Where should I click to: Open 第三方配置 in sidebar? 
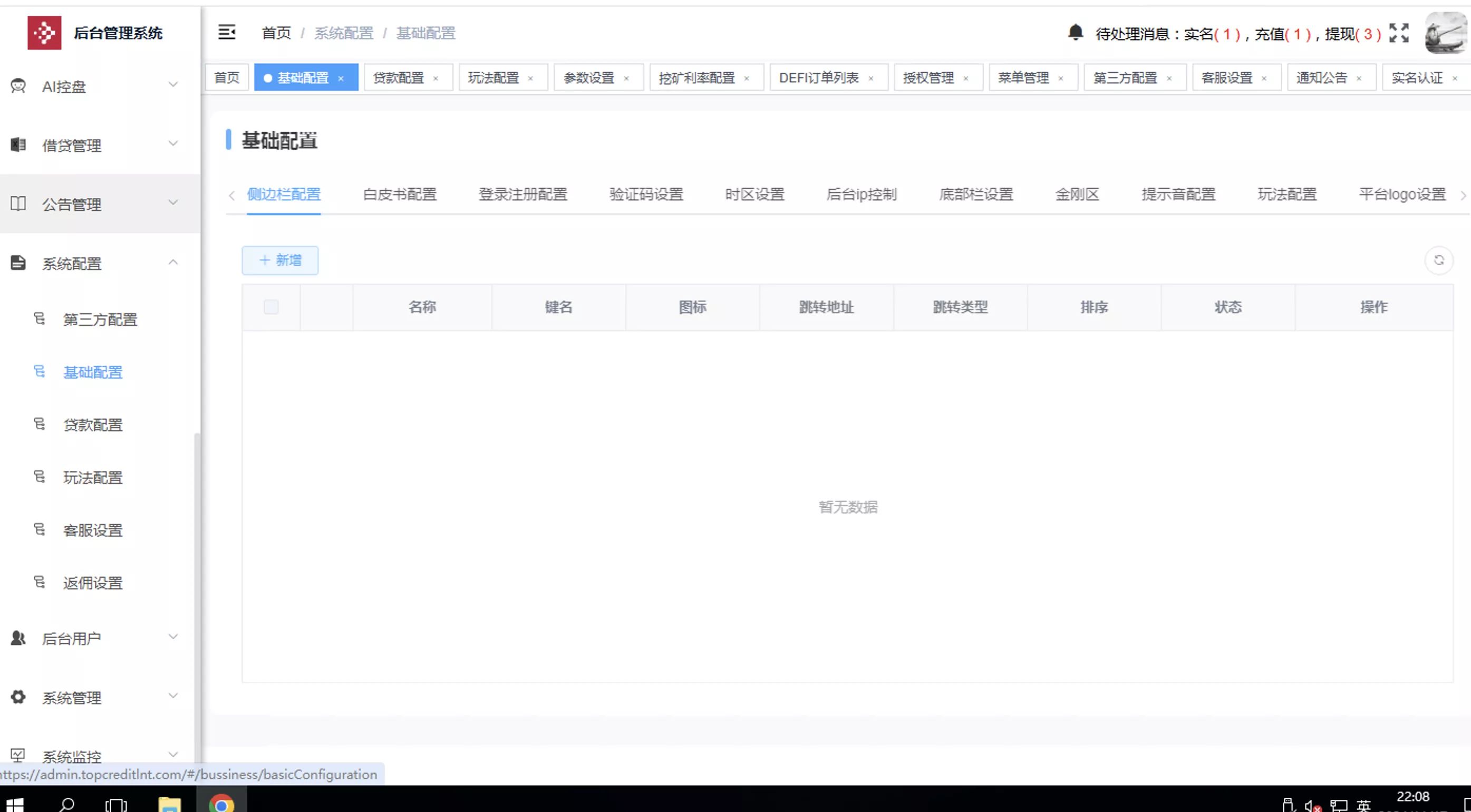(x=101, y=319)
